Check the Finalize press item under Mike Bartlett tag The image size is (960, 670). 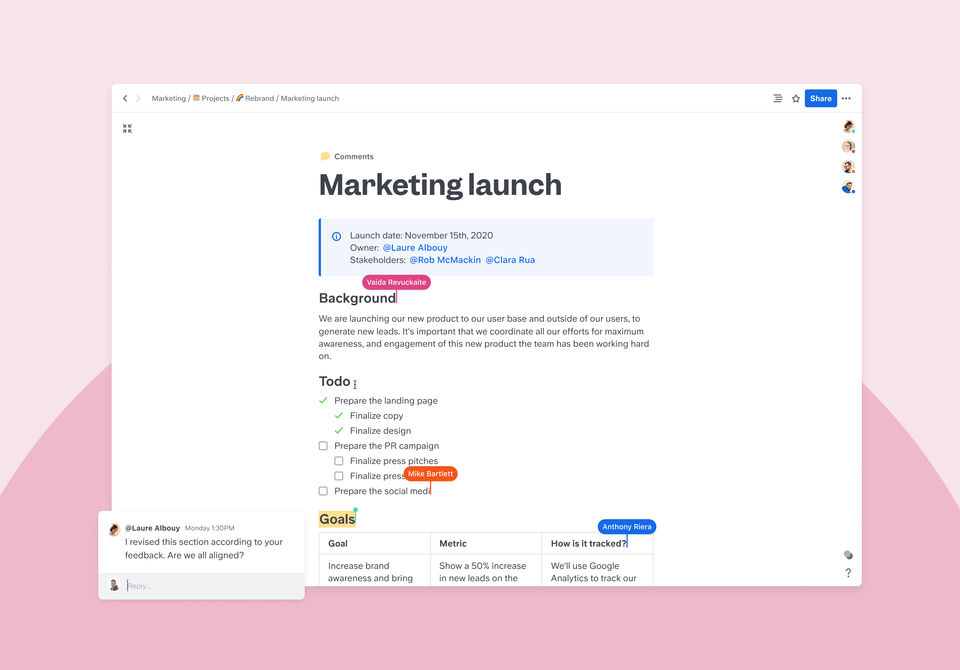click(339, 476)
